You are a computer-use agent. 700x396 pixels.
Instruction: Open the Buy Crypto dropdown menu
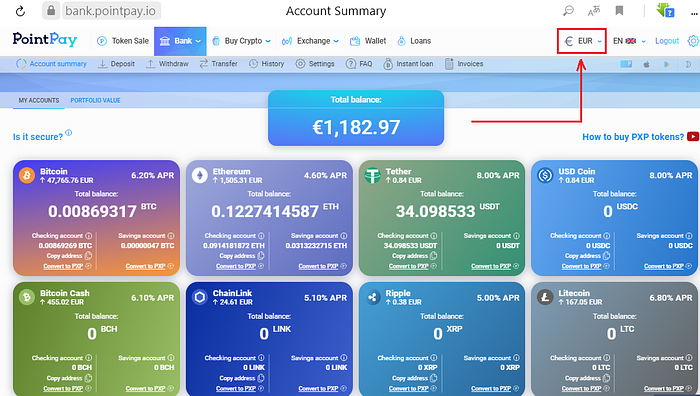(242, 41)
